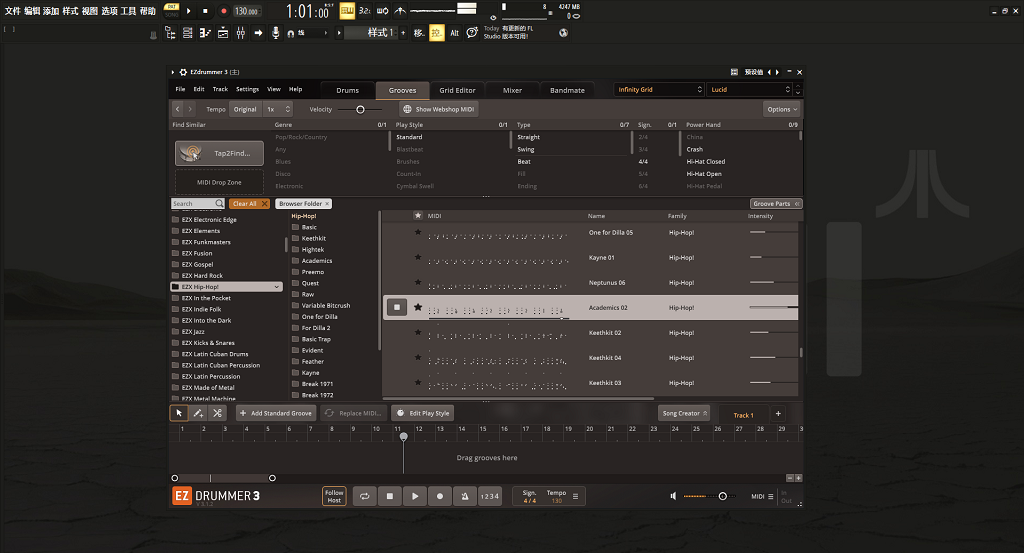The height and width of the screenshot is (553, 1024).
Task: Star the Academics 02 groove as favorite
Action: 418,308
